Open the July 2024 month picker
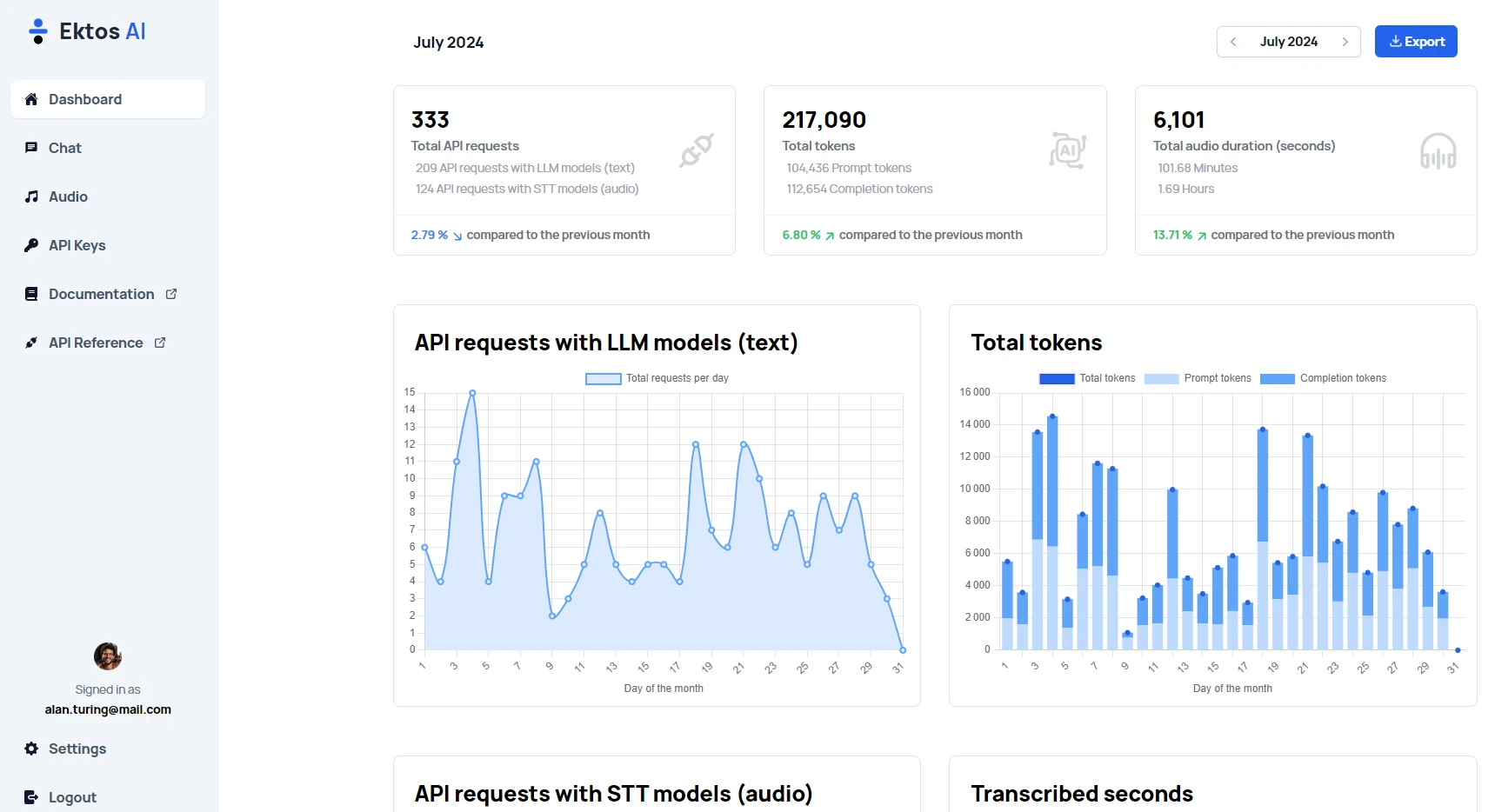 coord(1289,42)
